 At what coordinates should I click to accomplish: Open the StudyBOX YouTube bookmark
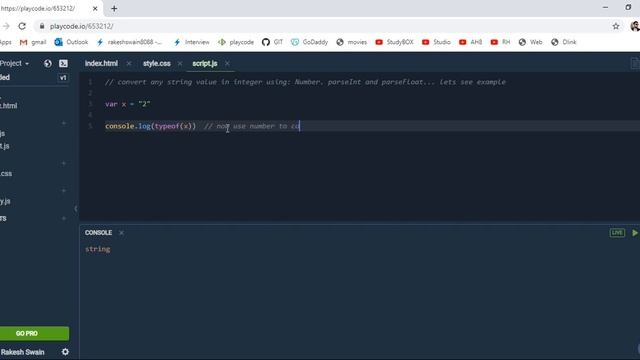[x=394, y=42]
